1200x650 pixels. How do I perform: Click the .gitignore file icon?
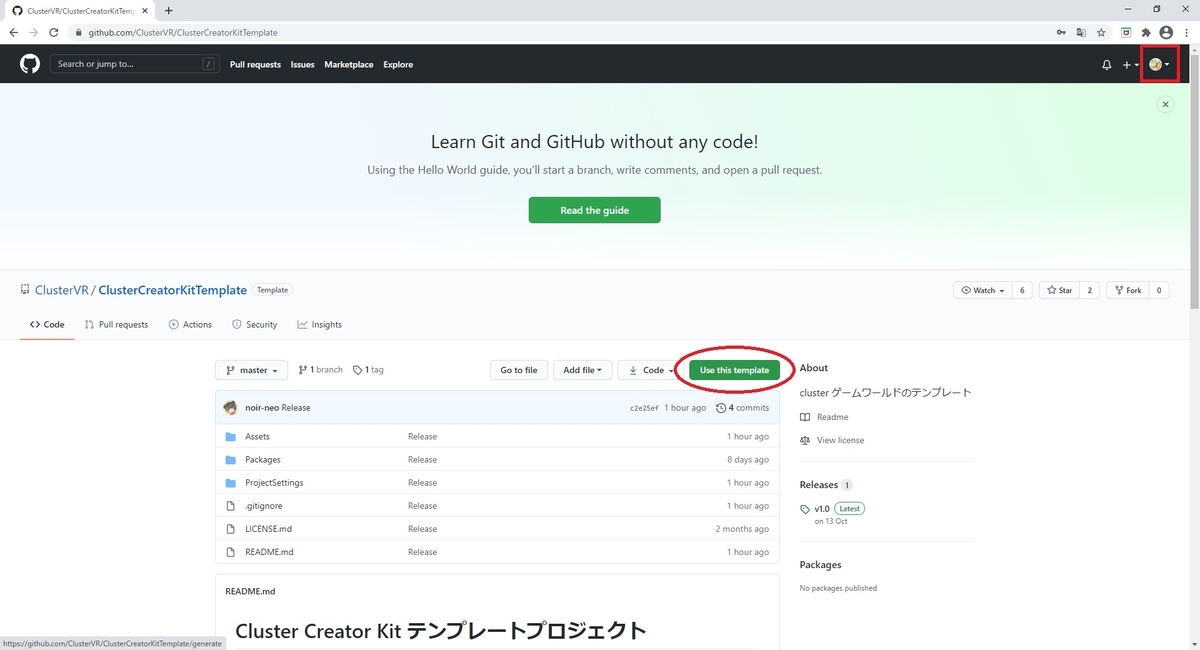[231, 506]
